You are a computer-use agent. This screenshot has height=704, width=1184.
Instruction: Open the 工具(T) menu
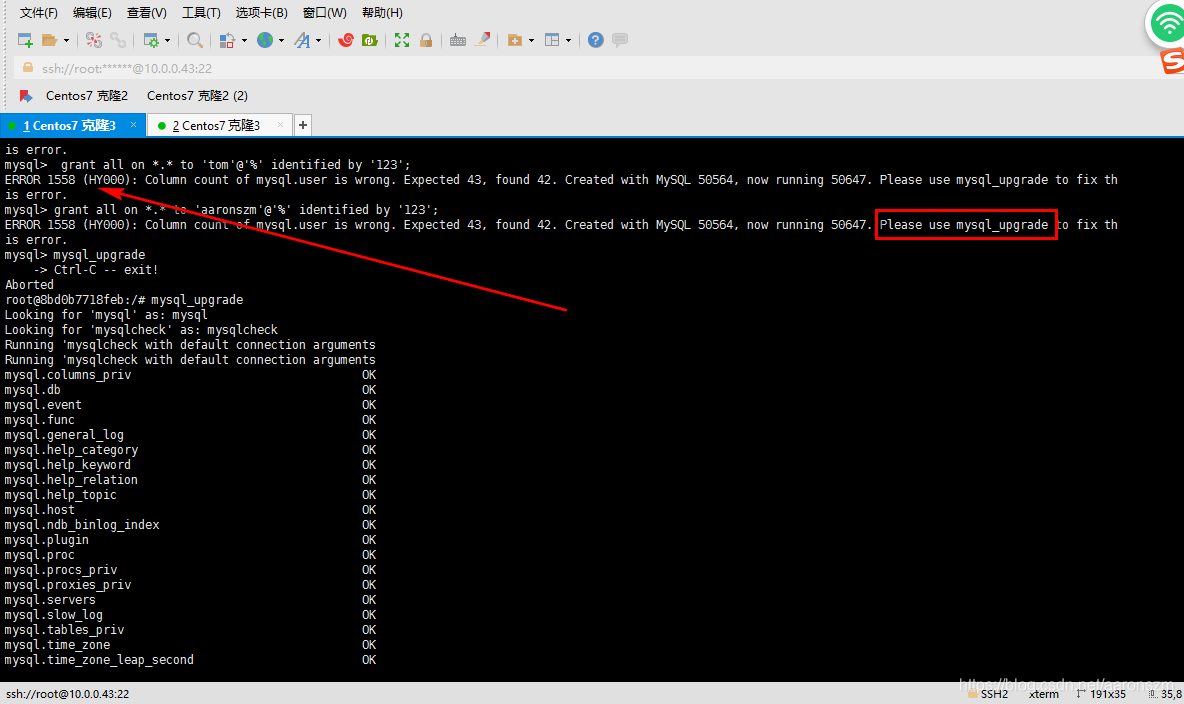point(201,13)
